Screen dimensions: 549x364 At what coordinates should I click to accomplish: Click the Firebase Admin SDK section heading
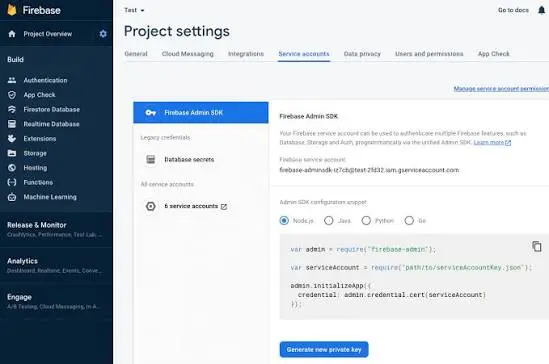[x=309, y=116]
